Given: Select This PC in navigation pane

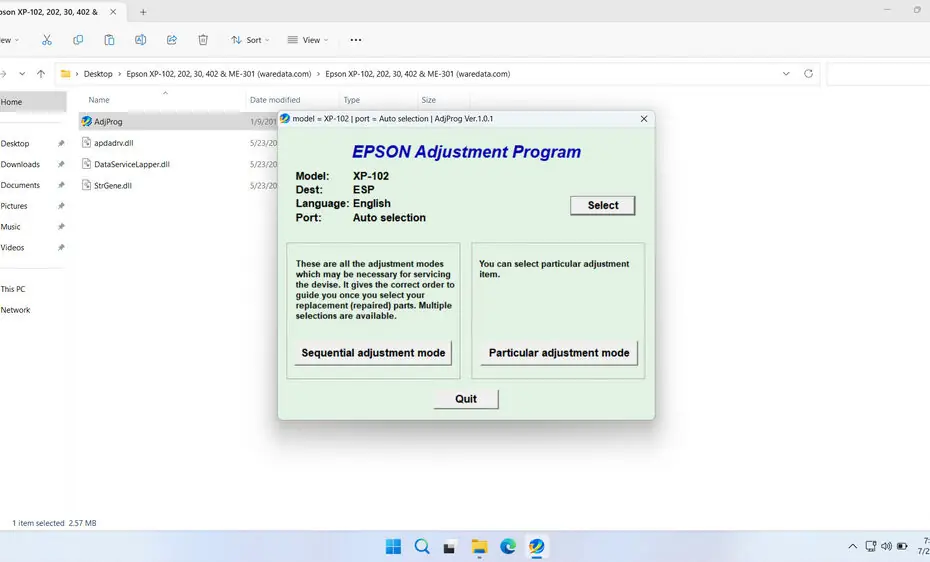Looking at the screenshot, I should [13, 289].
